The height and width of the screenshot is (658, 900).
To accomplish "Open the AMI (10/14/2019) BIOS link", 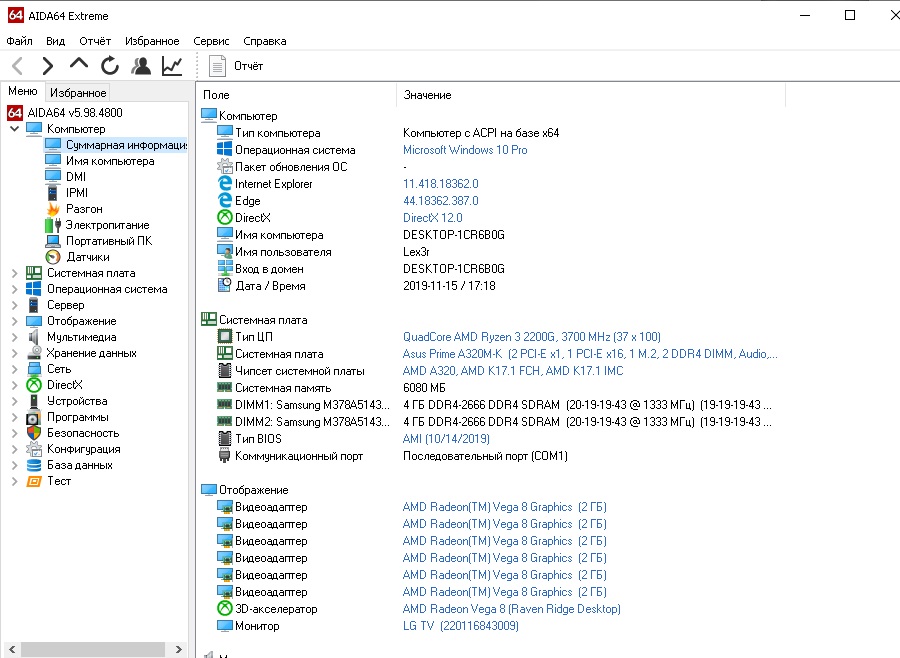I will click(446, 439).
